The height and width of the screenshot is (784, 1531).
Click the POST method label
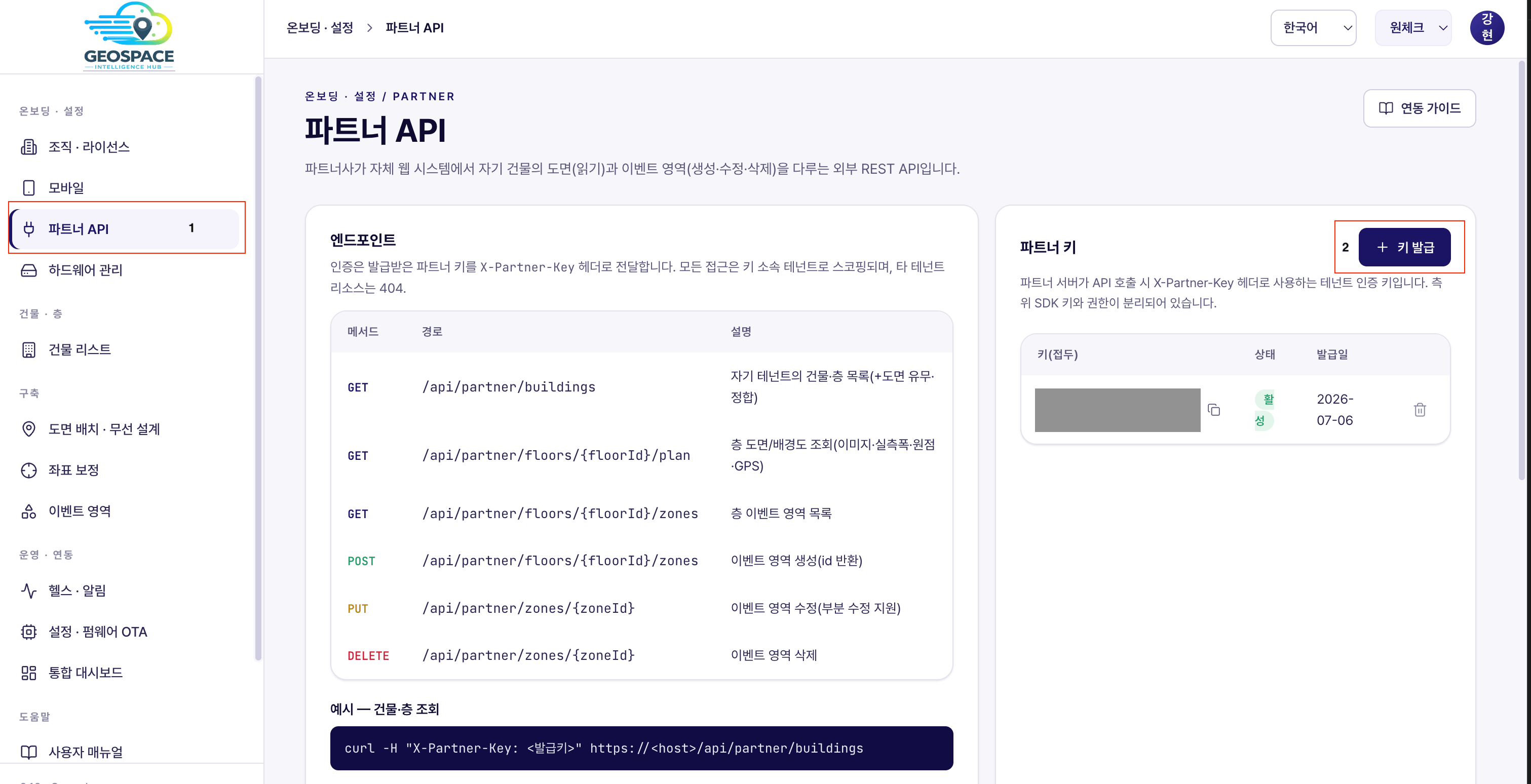click(361, 561)
